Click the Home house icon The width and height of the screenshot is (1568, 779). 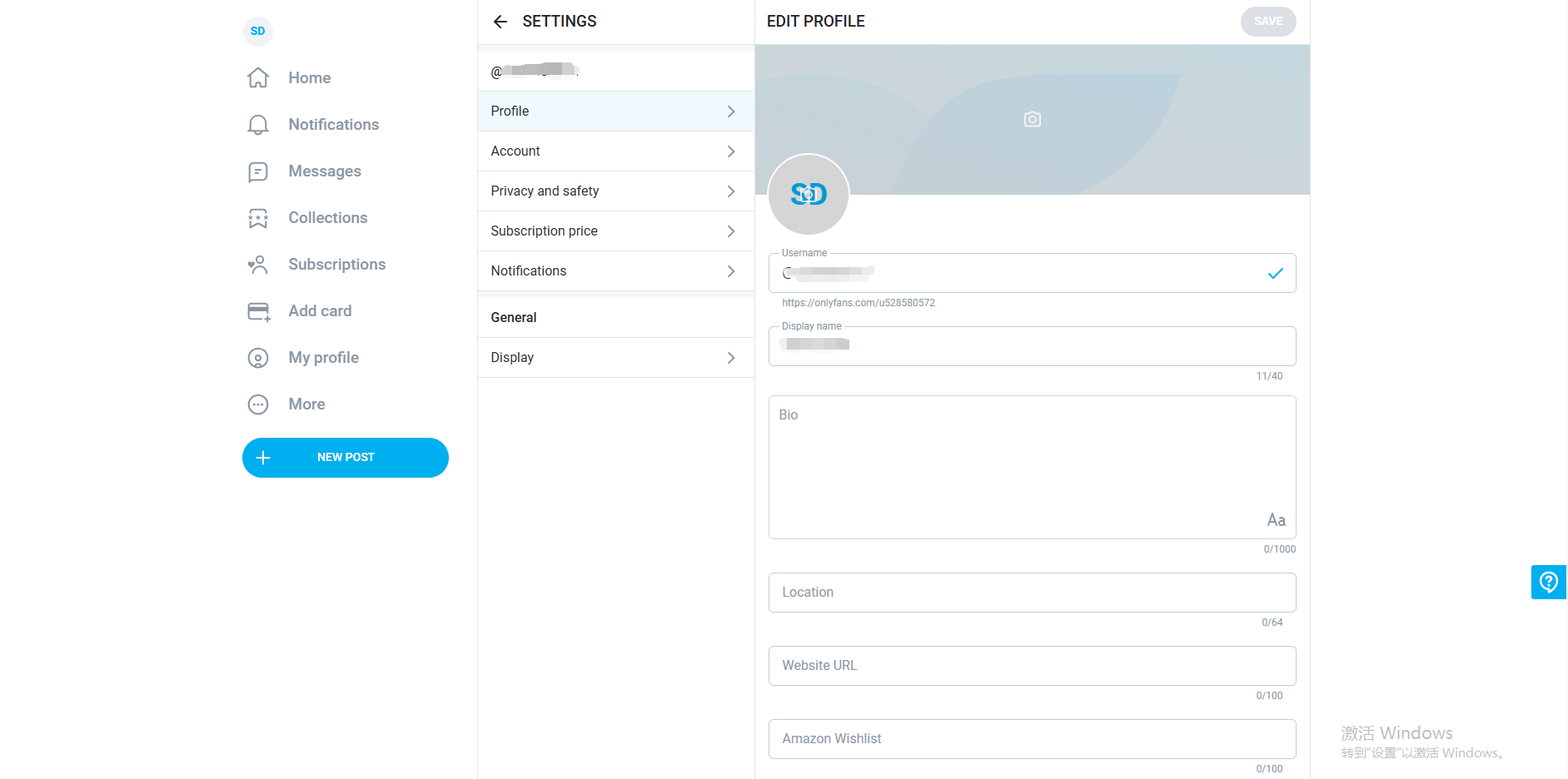point(258,78)
